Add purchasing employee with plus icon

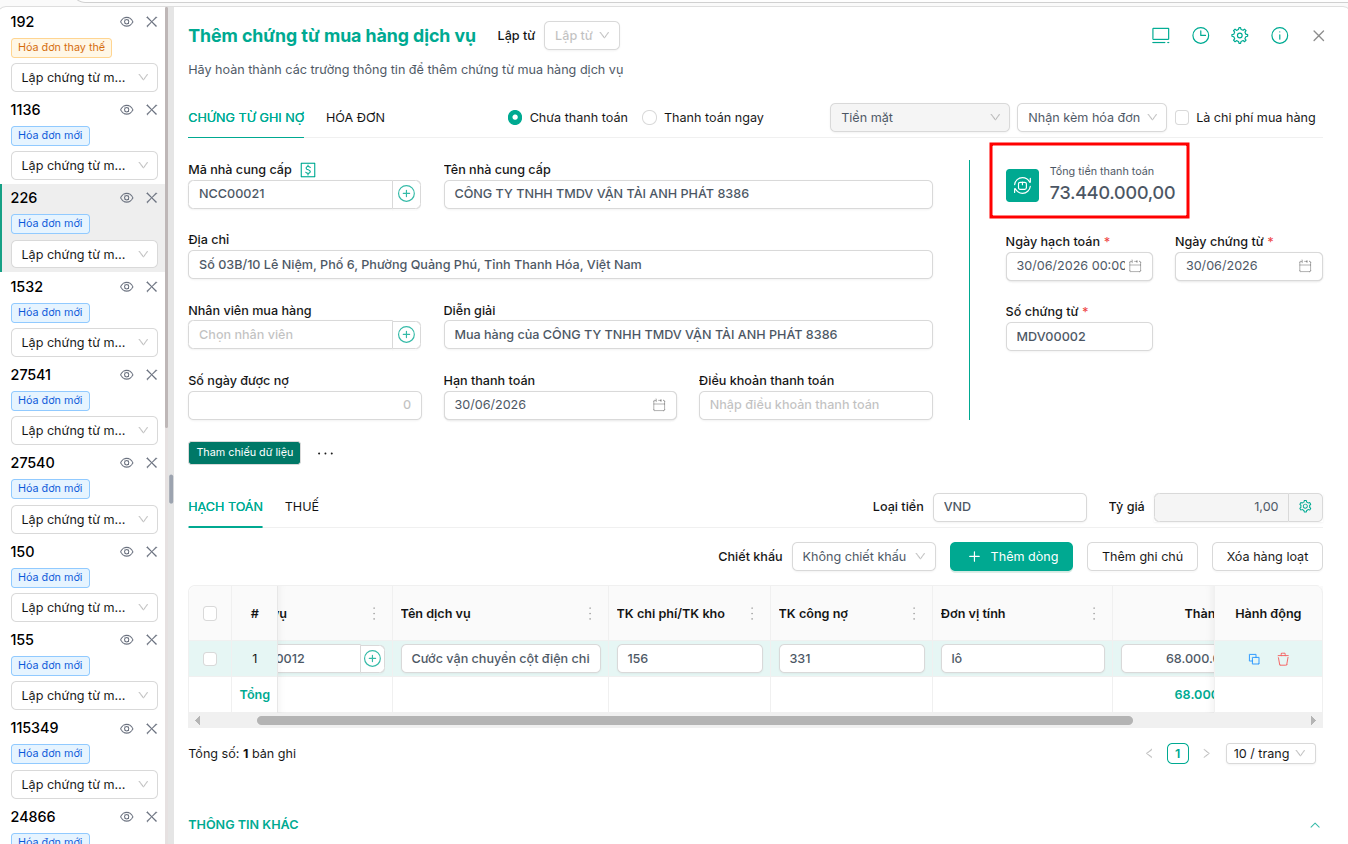coord(406,335)
